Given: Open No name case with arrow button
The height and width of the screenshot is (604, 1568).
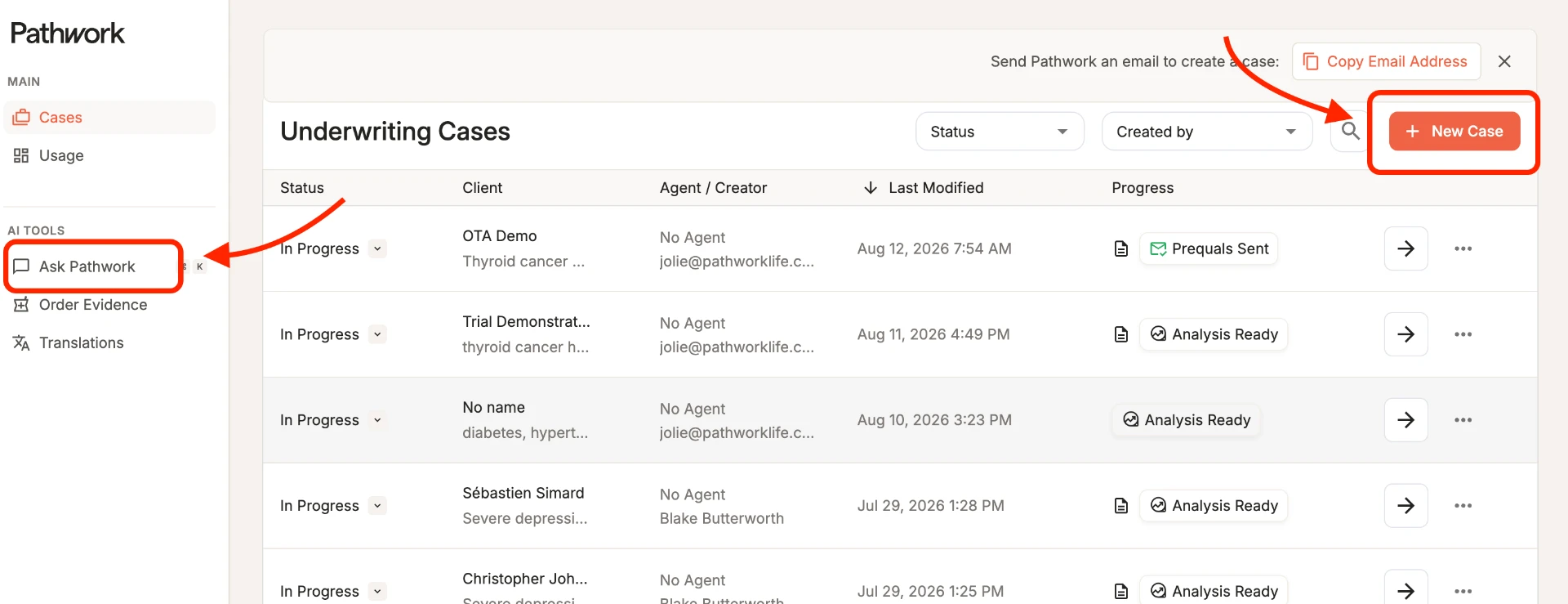Looking at the screenshot, I should point(1405,420).
